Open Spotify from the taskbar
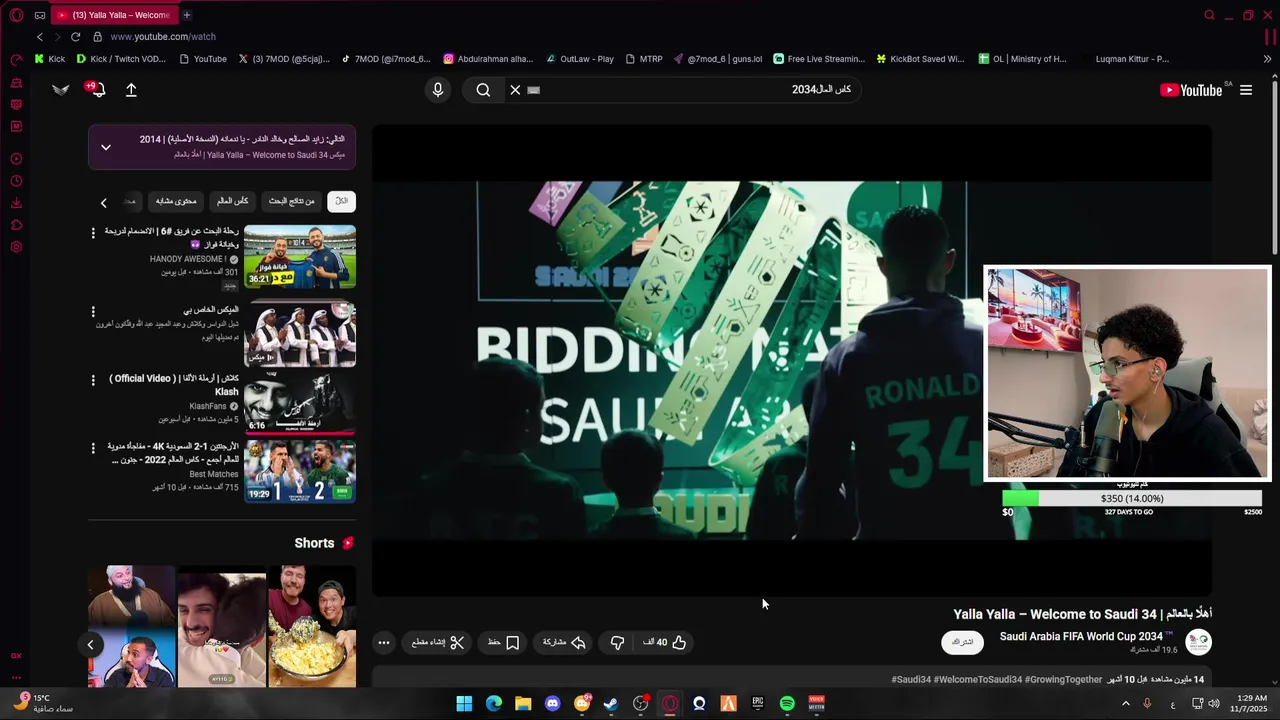The height and width of the screenshot is (720, 1280). [787, 704]
